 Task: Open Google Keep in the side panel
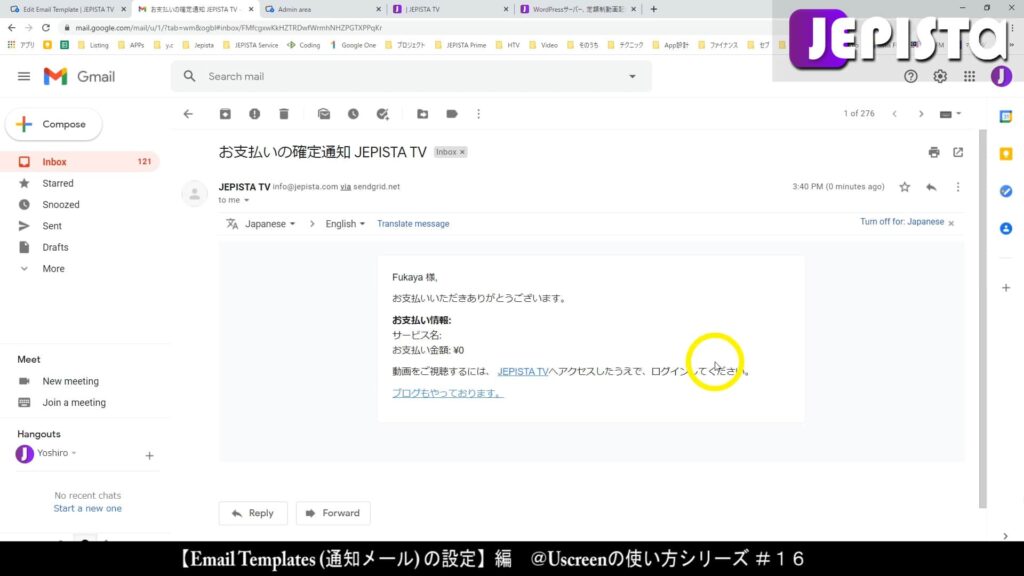click(1006, 154)
